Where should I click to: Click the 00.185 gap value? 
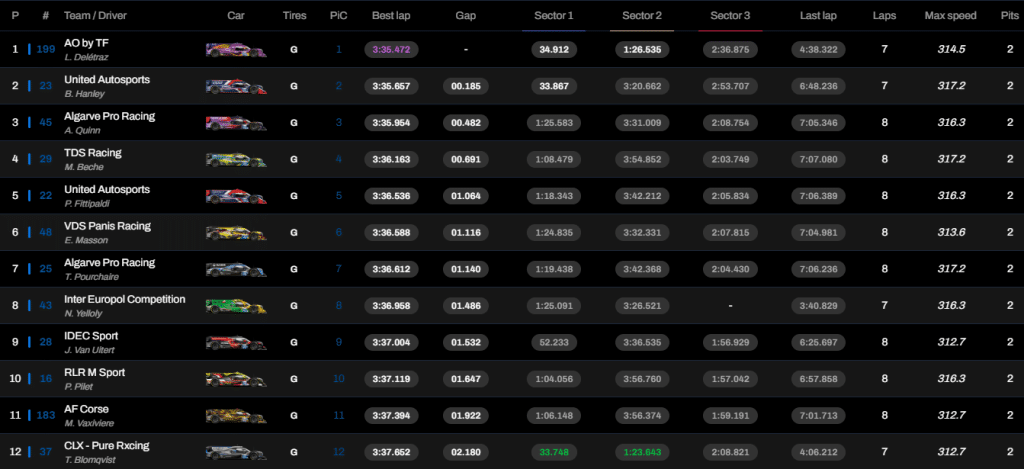[x=466, y=86]
